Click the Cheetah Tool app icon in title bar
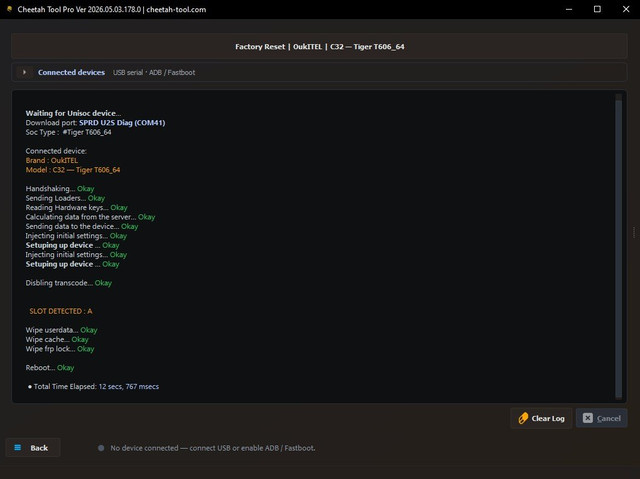The image size is (640, 479). (9, 9)
